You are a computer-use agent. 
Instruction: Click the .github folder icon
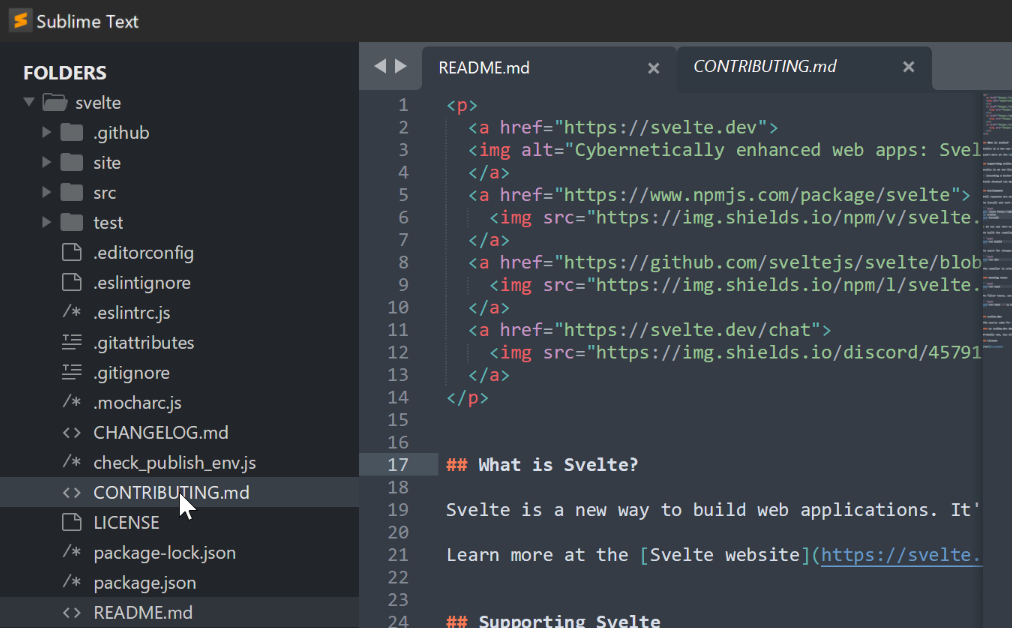tap(72, 132)
